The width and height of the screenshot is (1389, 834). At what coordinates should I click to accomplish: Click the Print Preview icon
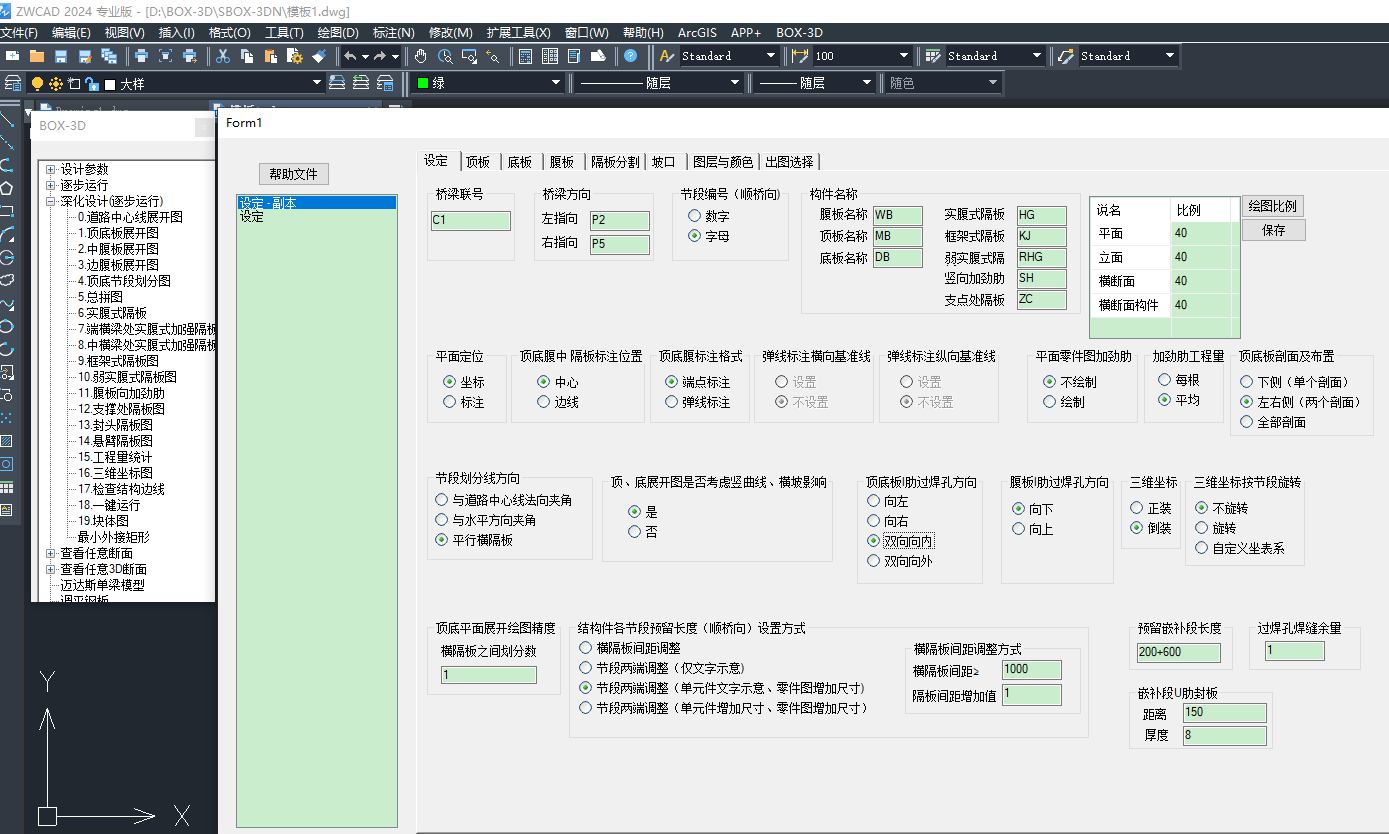pyautogui.click(x=166, y=56)
